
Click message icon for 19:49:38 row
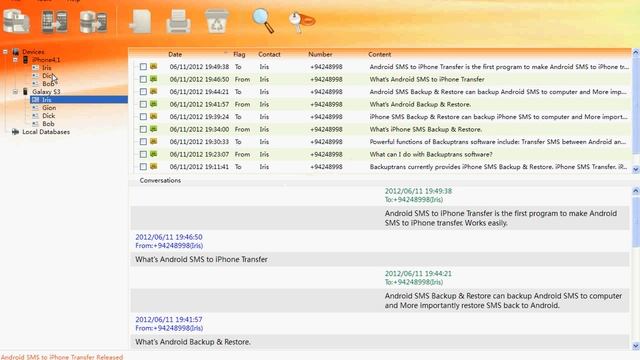tap(153, 66)
